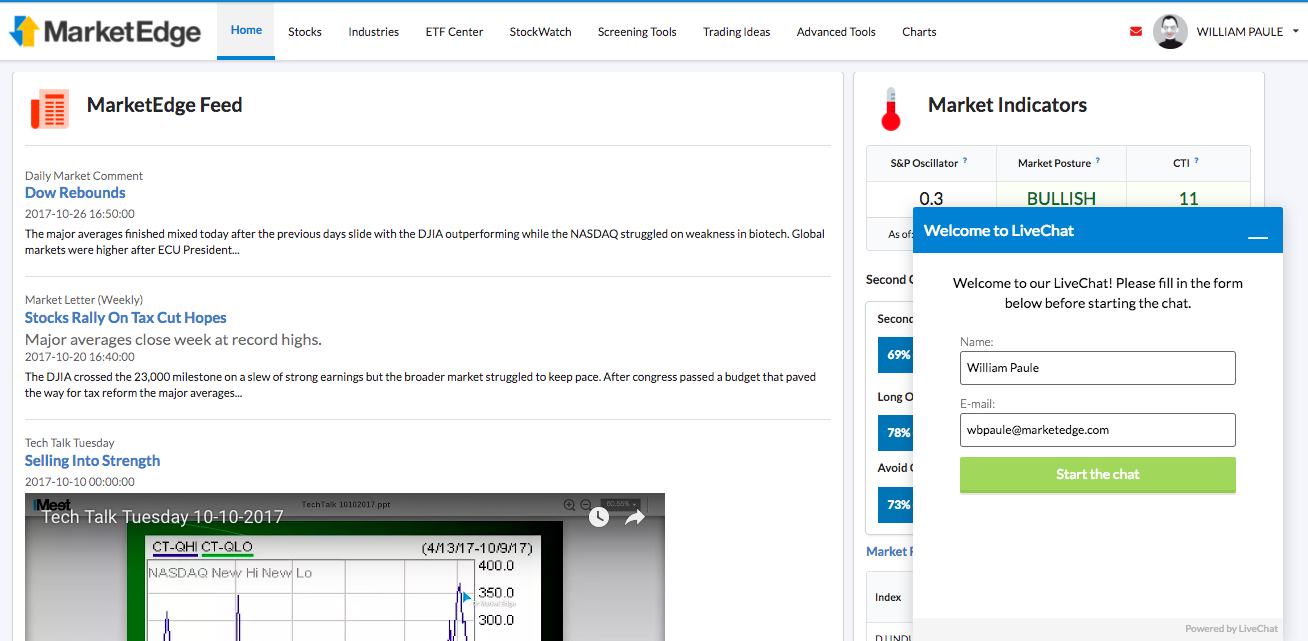Open the Selling Into Strength article
Screen dimensions: 1308x641
(92, 461)
